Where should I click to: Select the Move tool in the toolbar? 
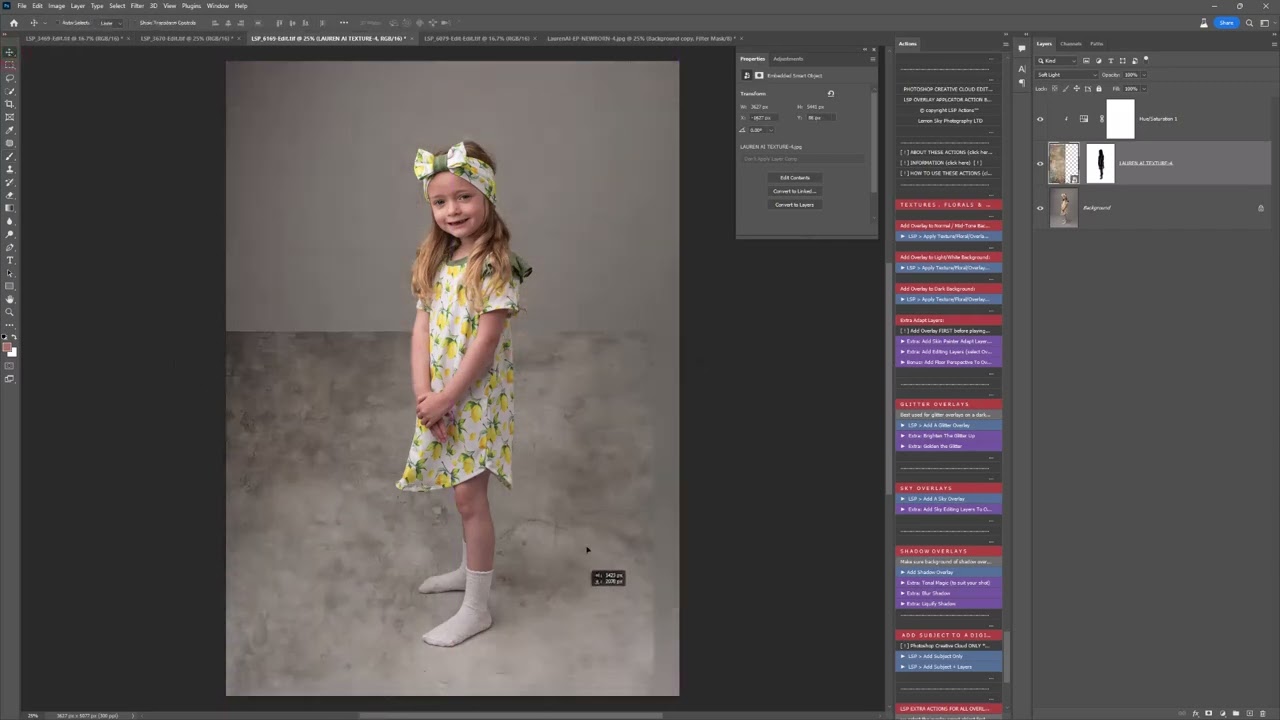click(10, 52)
